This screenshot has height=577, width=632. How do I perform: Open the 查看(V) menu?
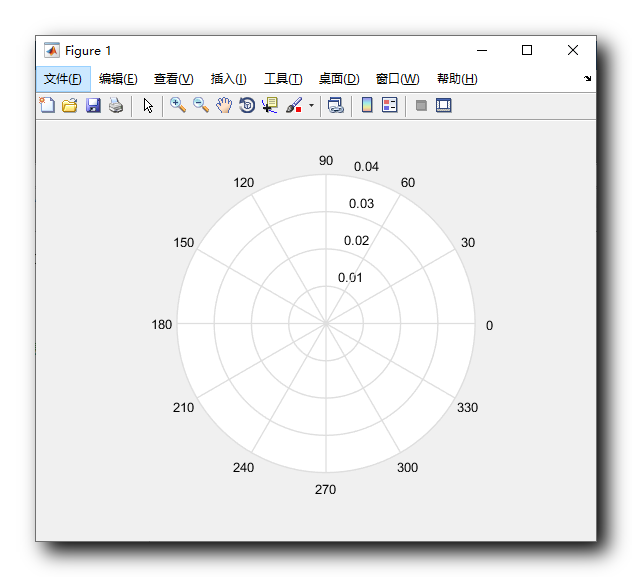click(173, 79)
